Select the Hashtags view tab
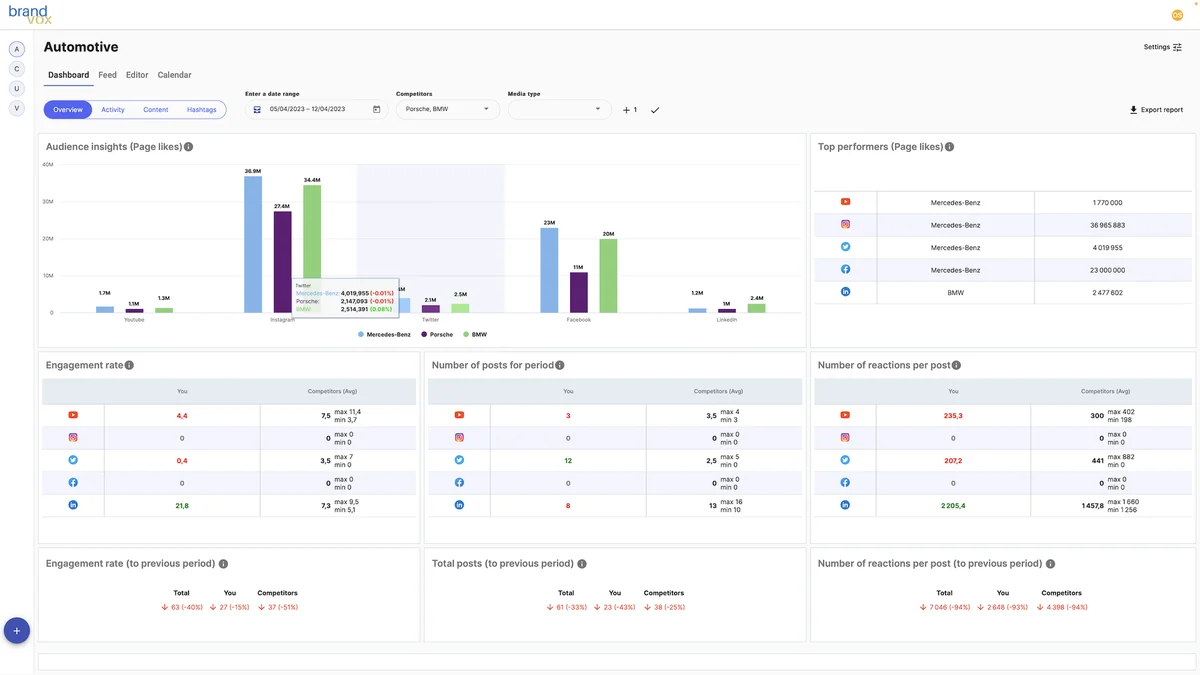This screenshot has width=1200, height=675. (201, 110)
